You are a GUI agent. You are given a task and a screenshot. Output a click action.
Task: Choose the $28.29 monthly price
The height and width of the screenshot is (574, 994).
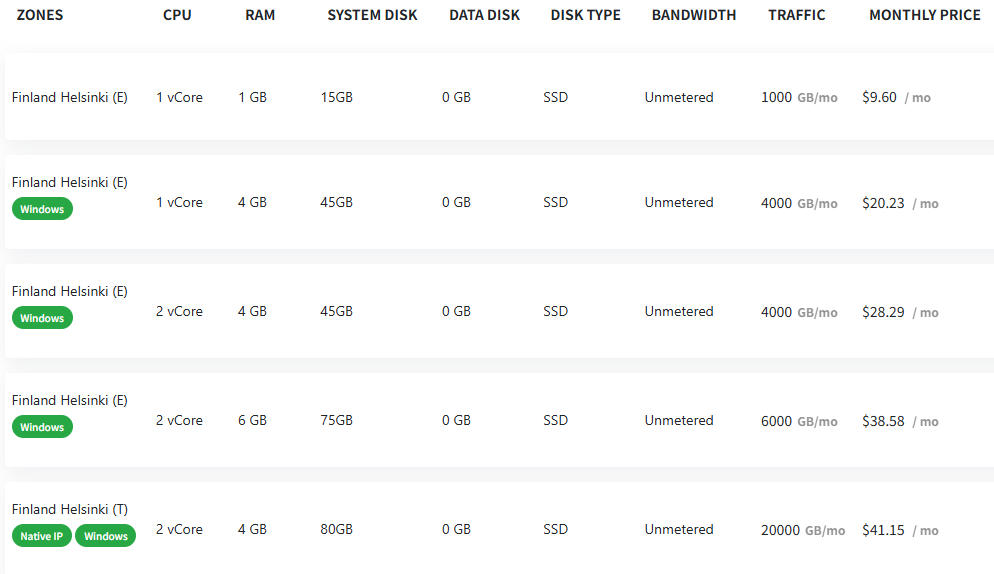pos(883,312)
